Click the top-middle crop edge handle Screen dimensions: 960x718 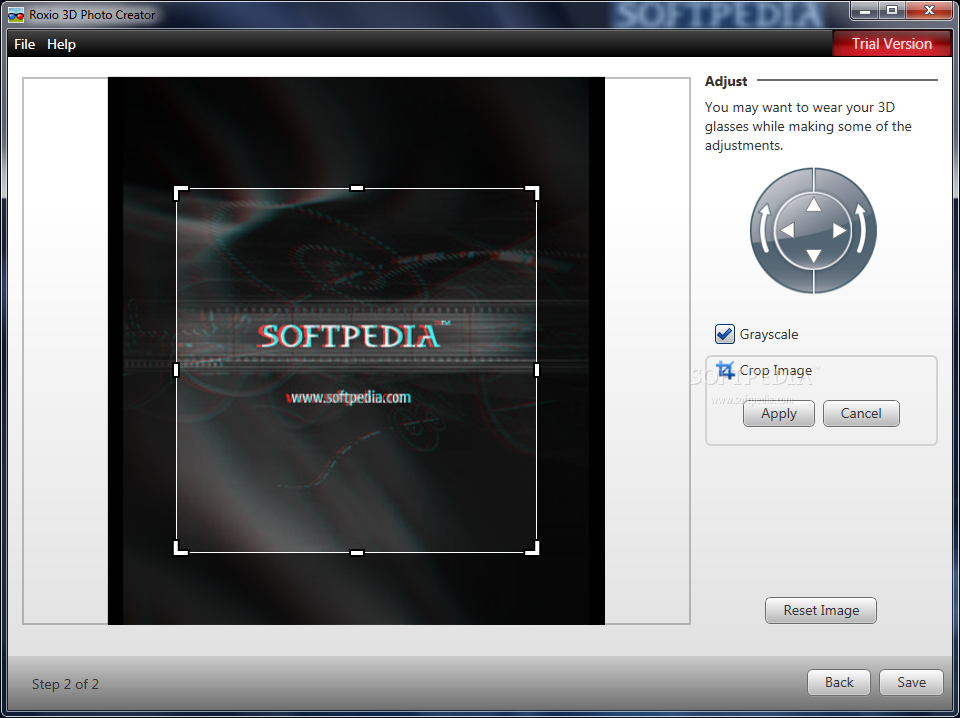pyautogui.click(x=356, y=188)
